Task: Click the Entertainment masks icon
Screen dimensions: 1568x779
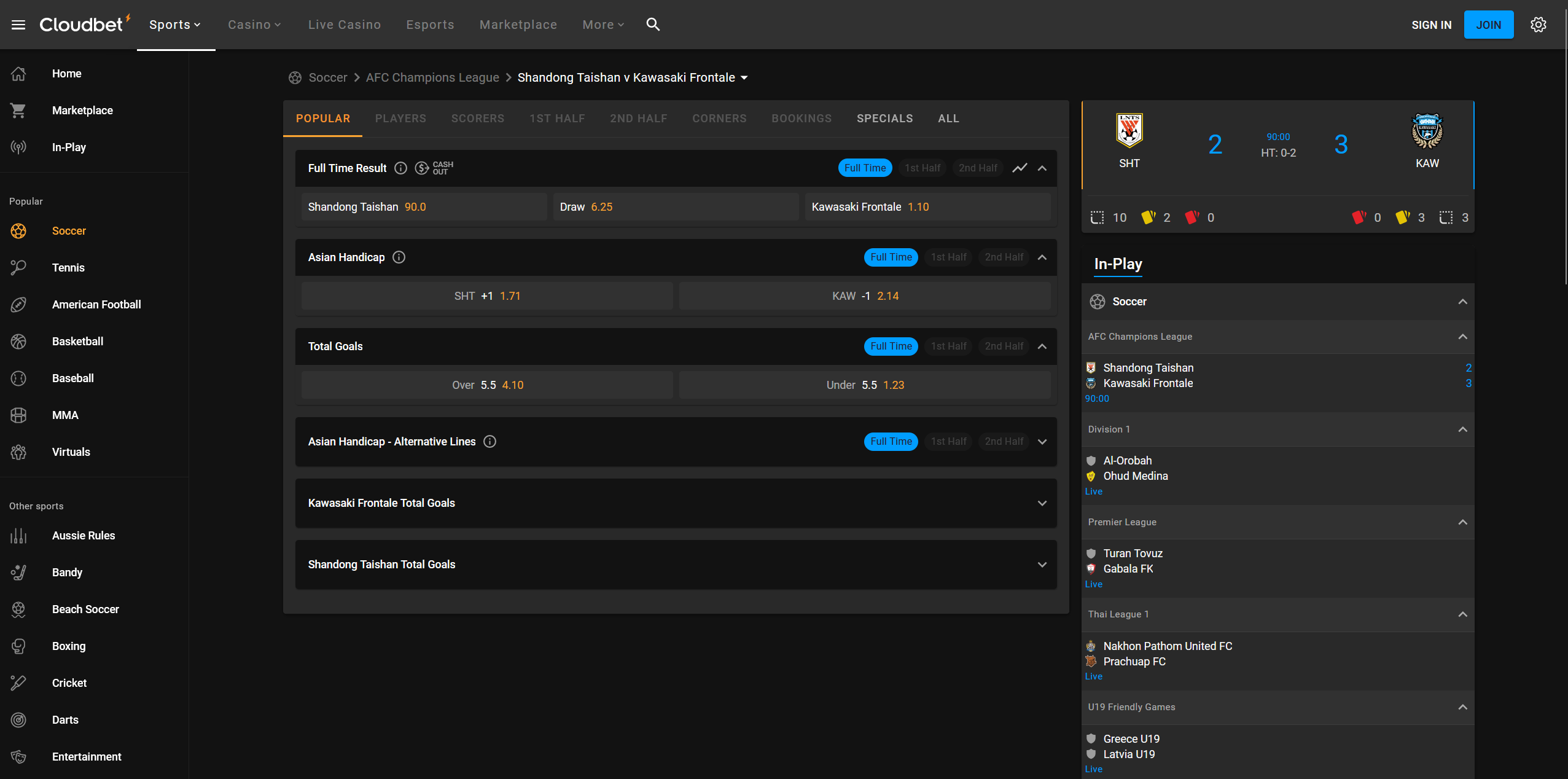Action: [18, 757]
